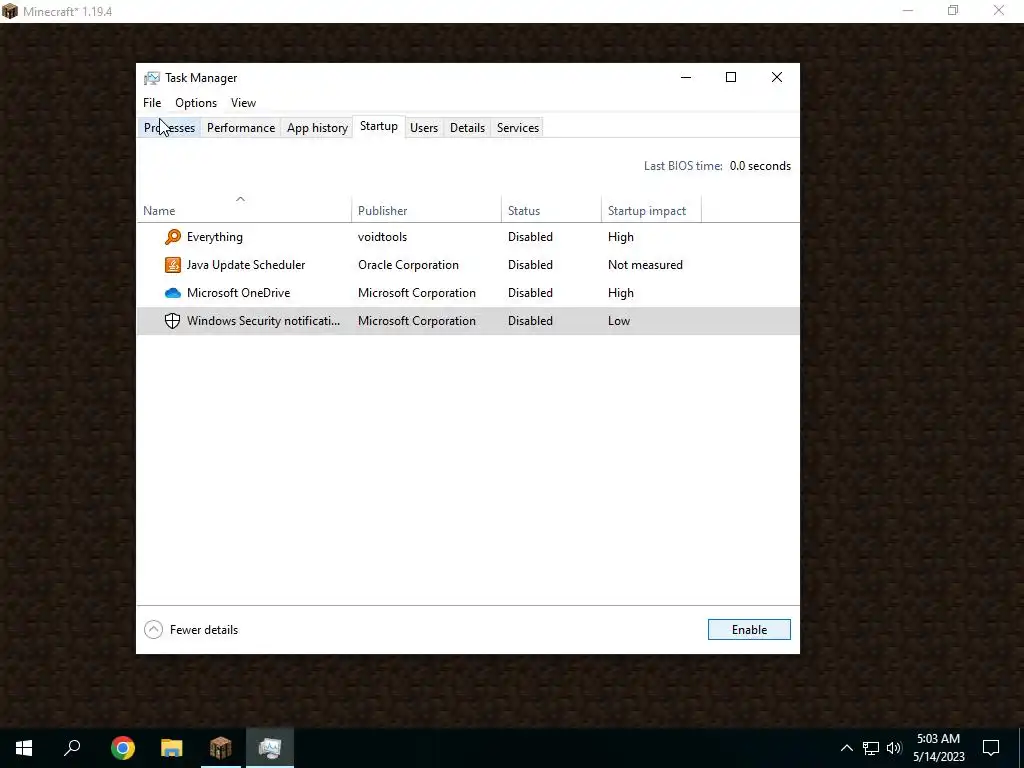Select the Everything startup row name
The width and height of the screenshot is (1024, 768).
pyautogui.click(x=215, y=236)
